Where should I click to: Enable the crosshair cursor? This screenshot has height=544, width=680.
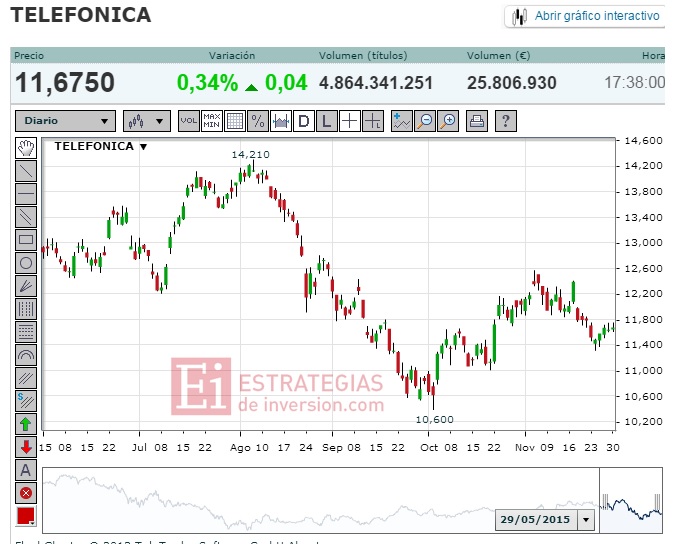[350, 121]
